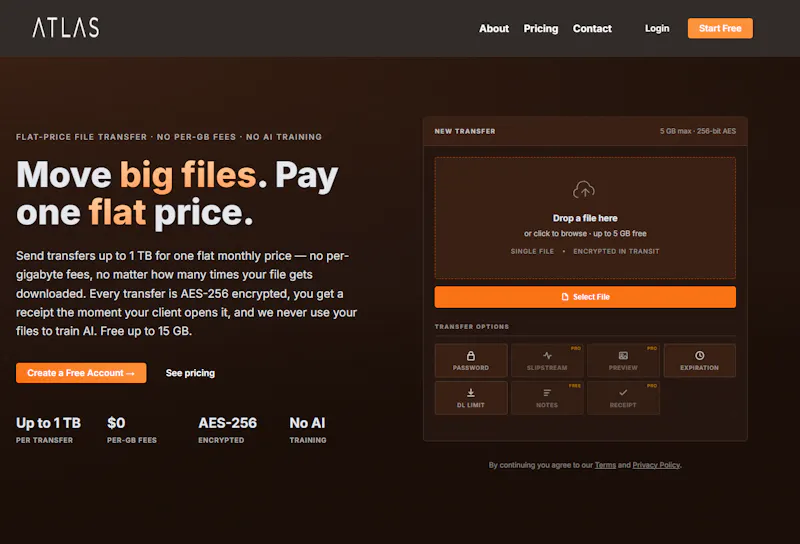The image size is (800, 544).
Task: Click the 'AES-256' encrypted stat
Action: (x=228, y=423)
